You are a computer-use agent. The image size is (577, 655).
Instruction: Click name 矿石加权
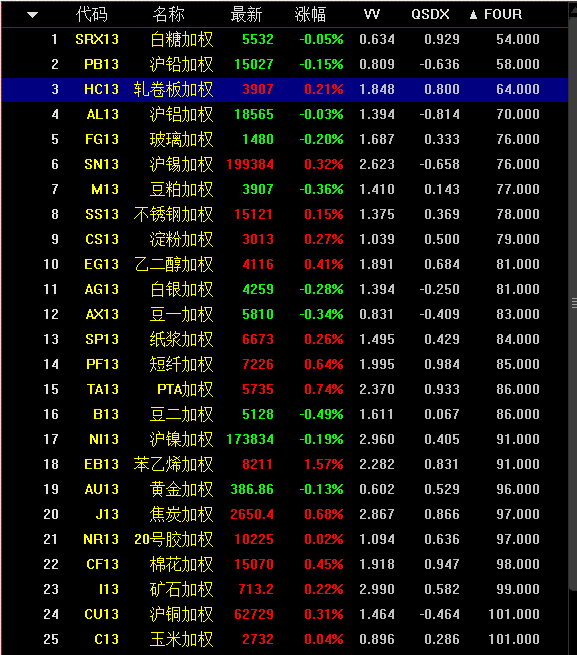point(181,589)
